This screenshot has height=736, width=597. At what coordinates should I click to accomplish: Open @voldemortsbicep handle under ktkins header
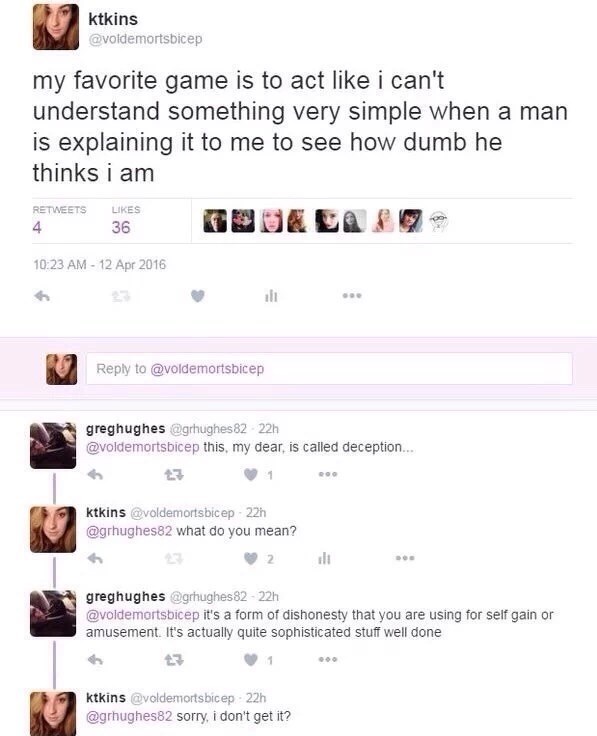click(x=145, y=39)
